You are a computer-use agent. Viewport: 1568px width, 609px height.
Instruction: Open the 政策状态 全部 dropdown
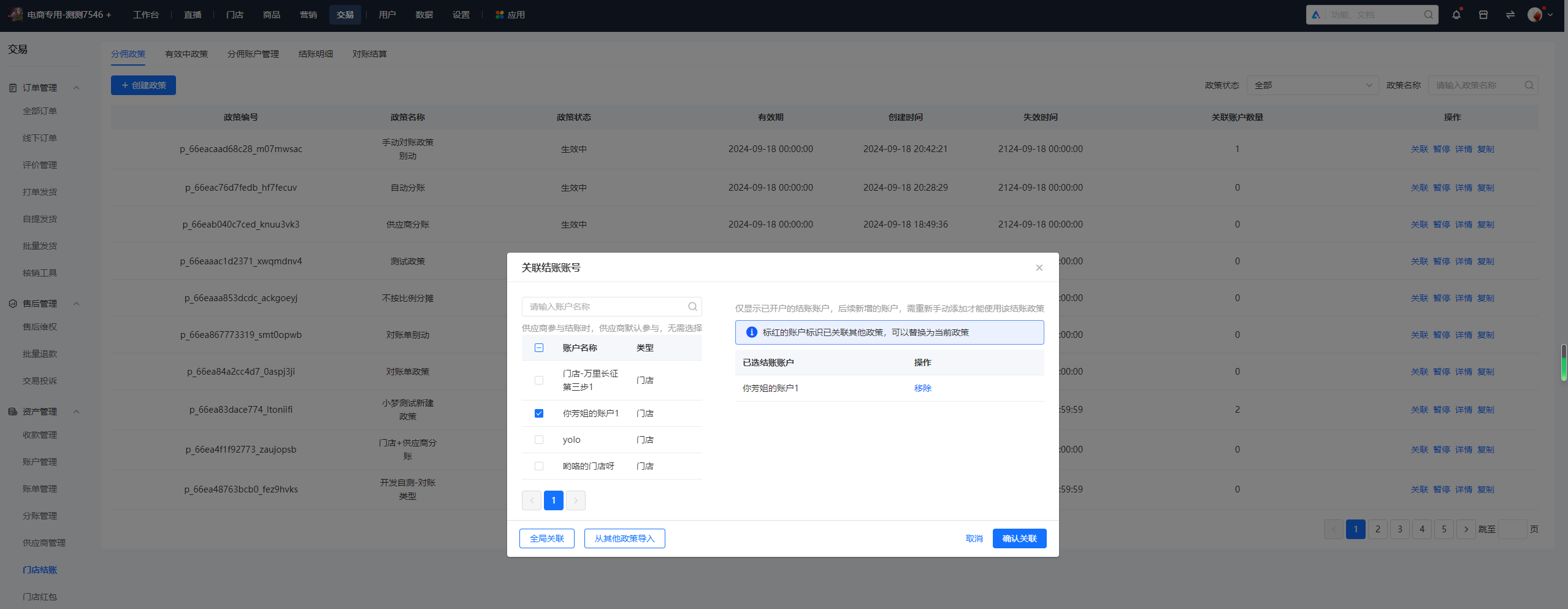[1312, 85]
